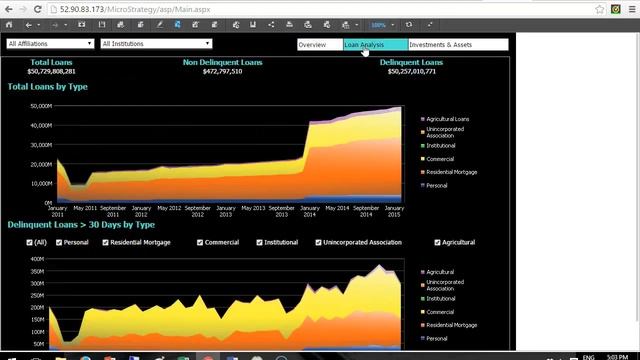Click the share icon in the toolbar
The width and height of the screenshot is (640, 360).
point(271,25)
